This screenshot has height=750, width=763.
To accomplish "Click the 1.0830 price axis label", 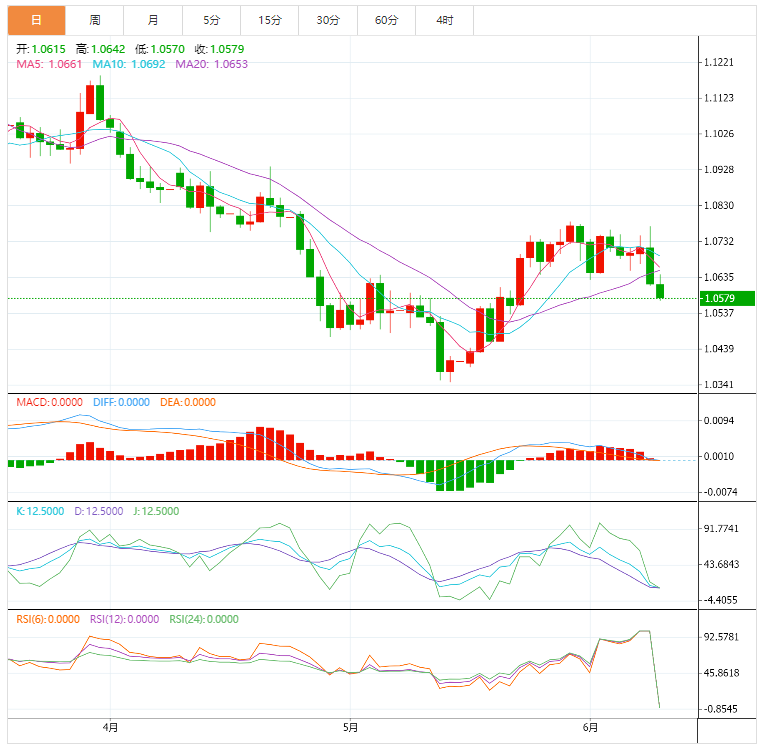I will pyautogui.click(x=719, y=205).
